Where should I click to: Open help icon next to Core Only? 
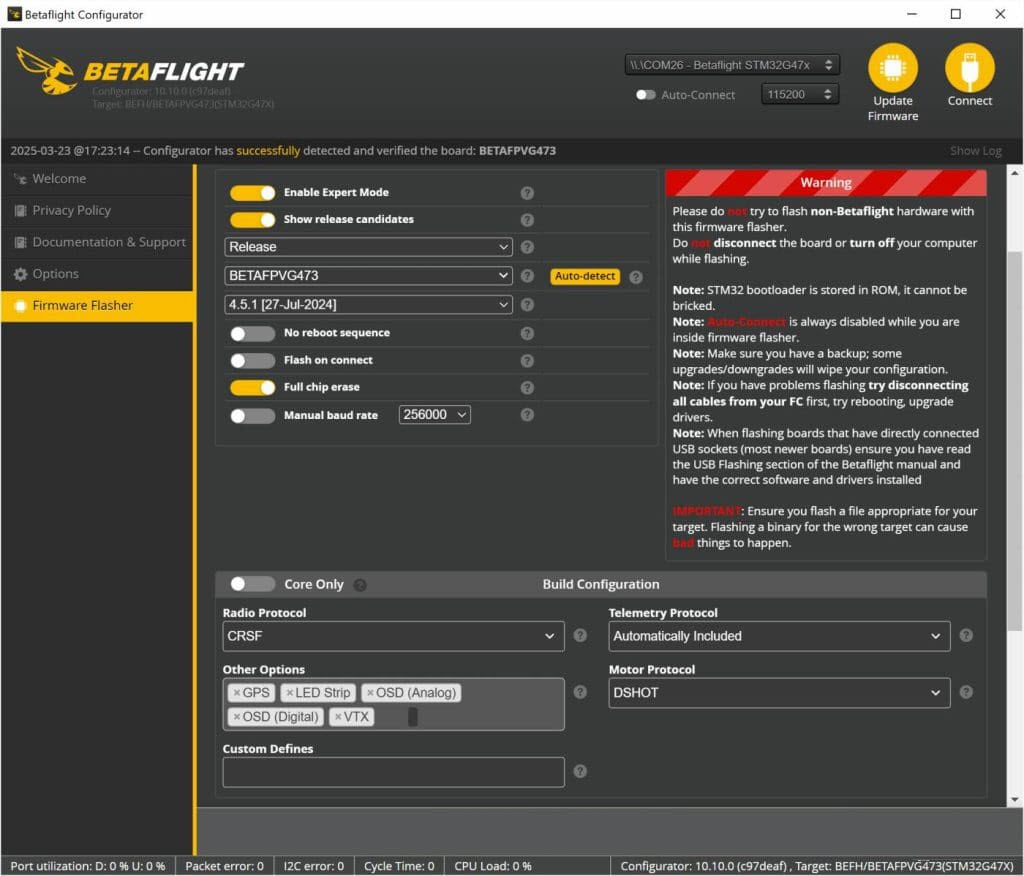(x=360, y=585)
